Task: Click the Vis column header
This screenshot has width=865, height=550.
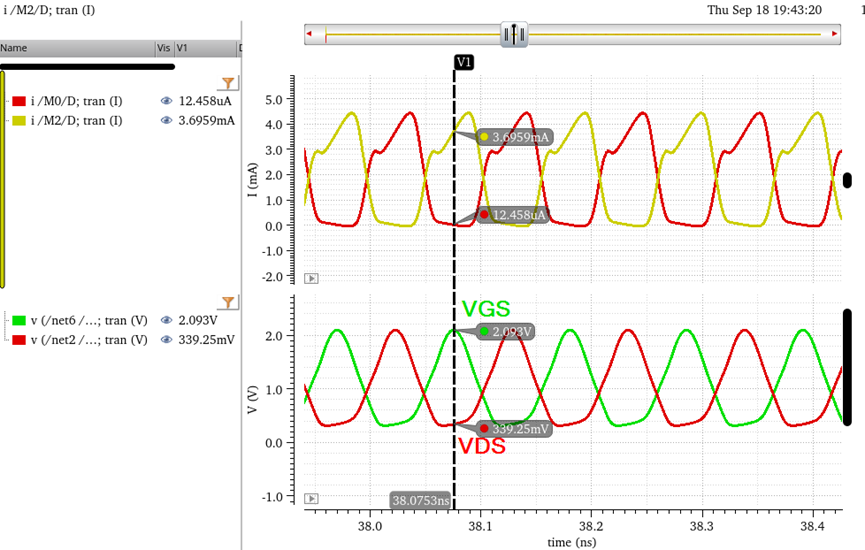Action: click(x=163, y=48)
